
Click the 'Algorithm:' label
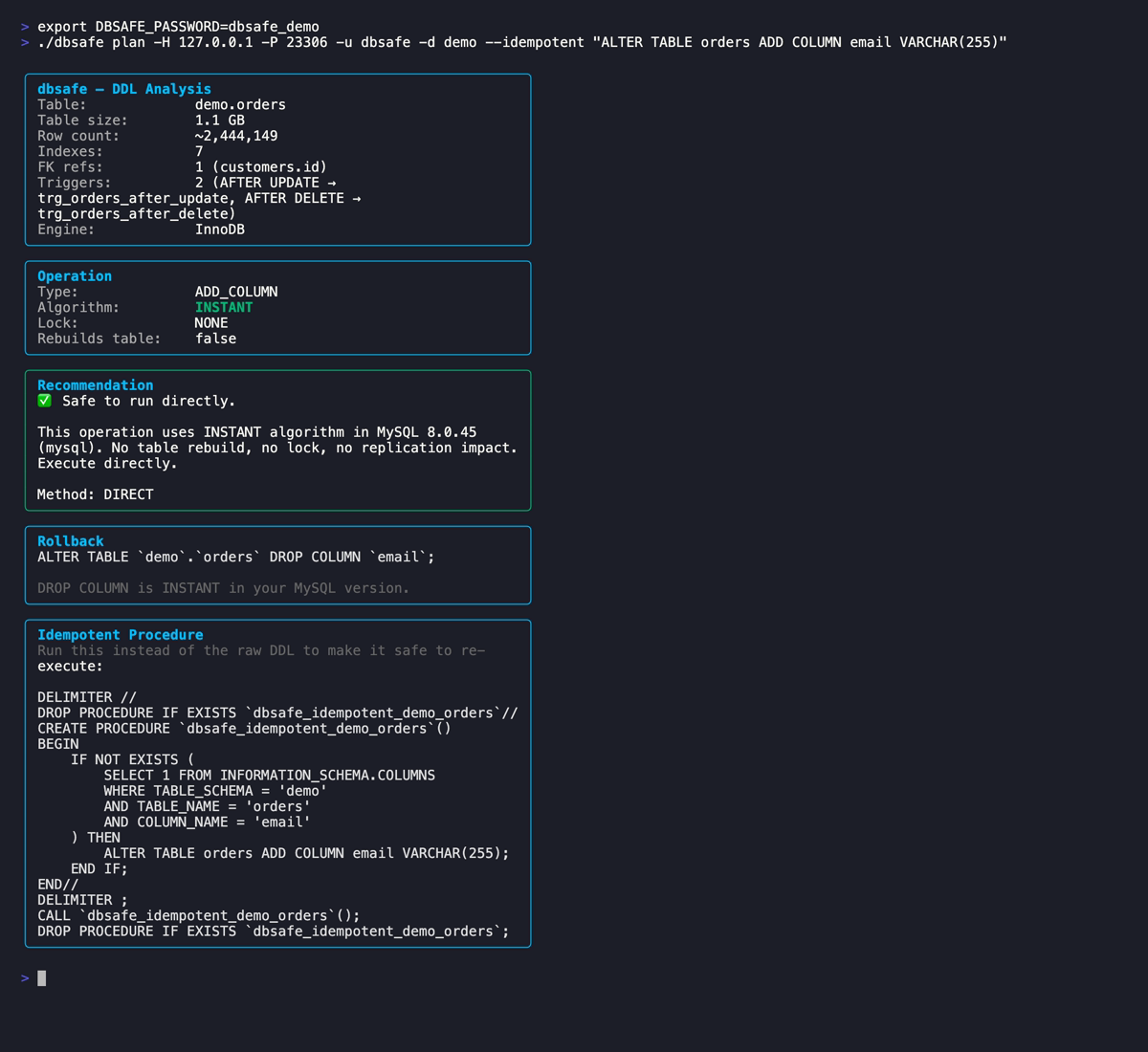(78, 307)
